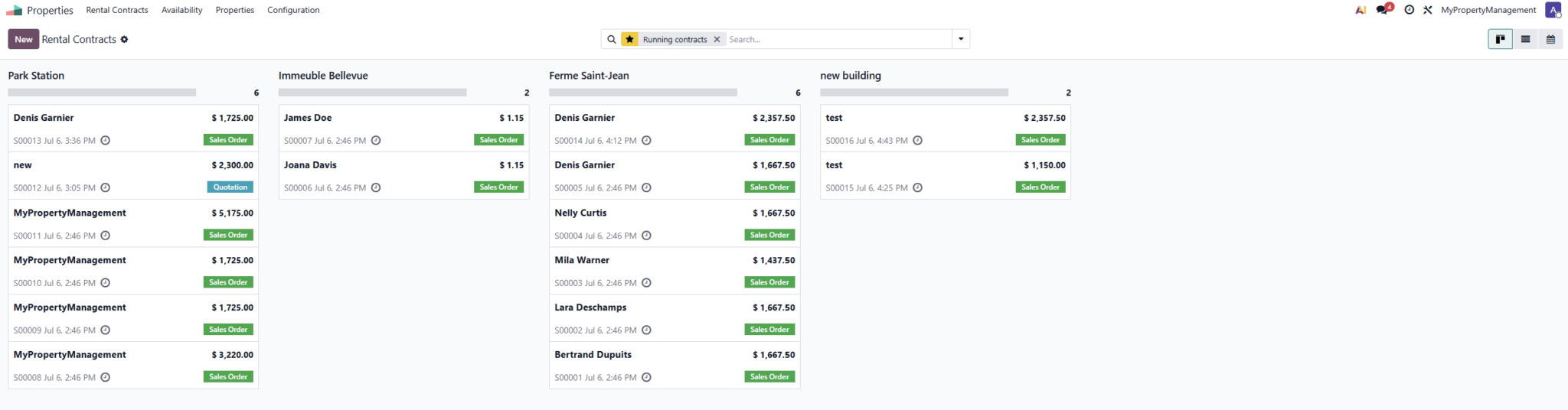Click the new building progress bar
1568x410 pixels.
pyautogui.click(x=914, y=93)
